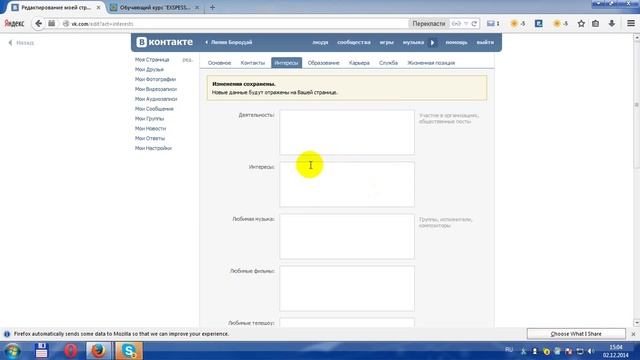Screen dimensions: 640x360
Task: Click inside the 'Любимая музыка' text area
Action: [x=347, y=236]
